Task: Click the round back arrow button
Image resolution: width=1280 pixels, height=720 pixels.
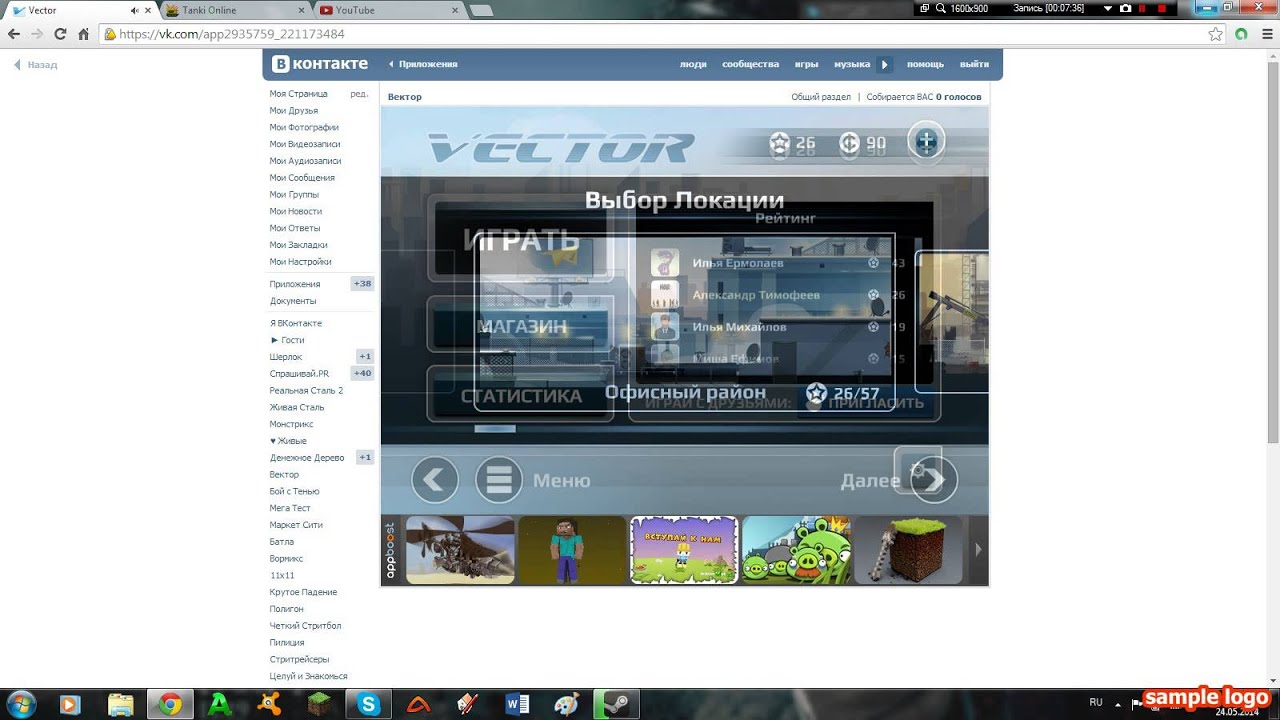Action: pyautogui.click(x=435, y=481)
